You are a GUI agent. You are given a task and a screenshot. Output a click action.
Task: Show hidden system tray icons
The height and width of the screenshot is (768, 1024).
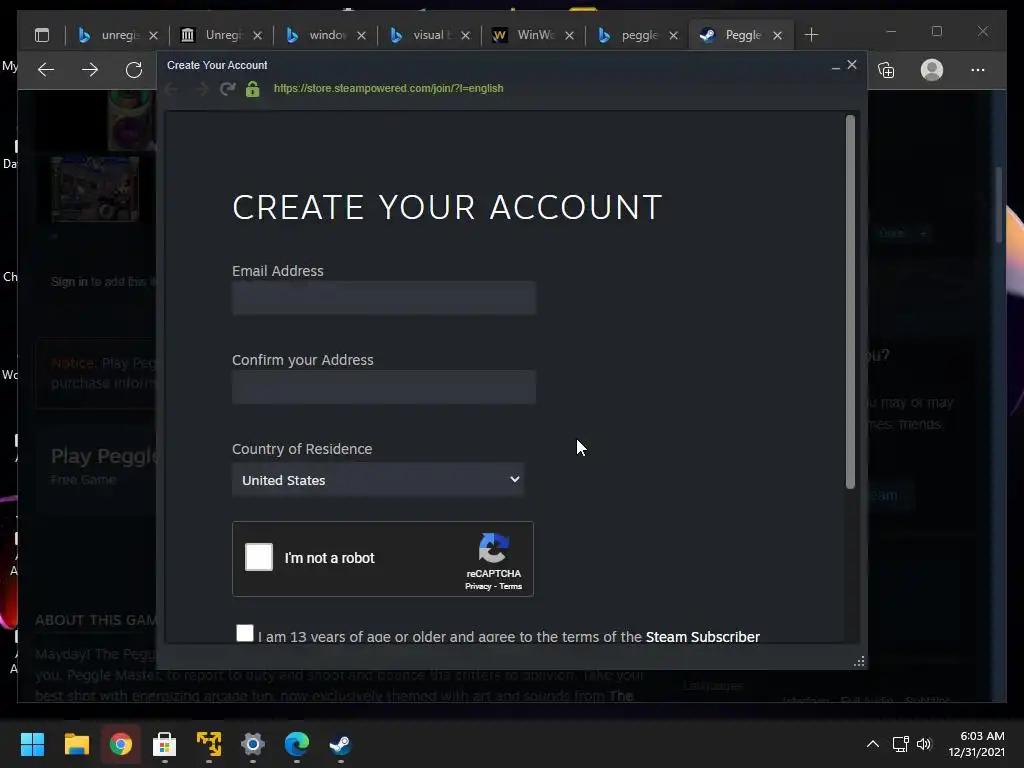[x=872, y=744]
